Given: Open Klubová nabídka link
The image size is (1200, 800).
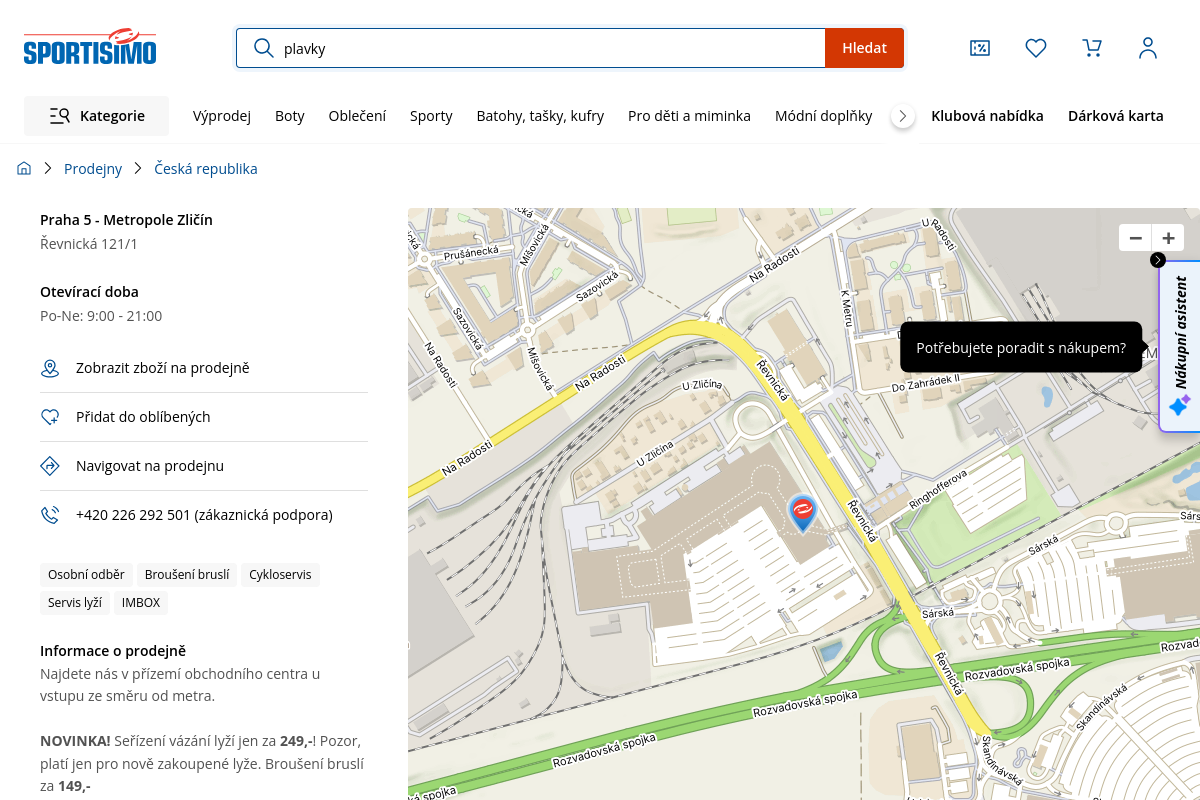Looking at the screenshot, I should tap(987, 116).
